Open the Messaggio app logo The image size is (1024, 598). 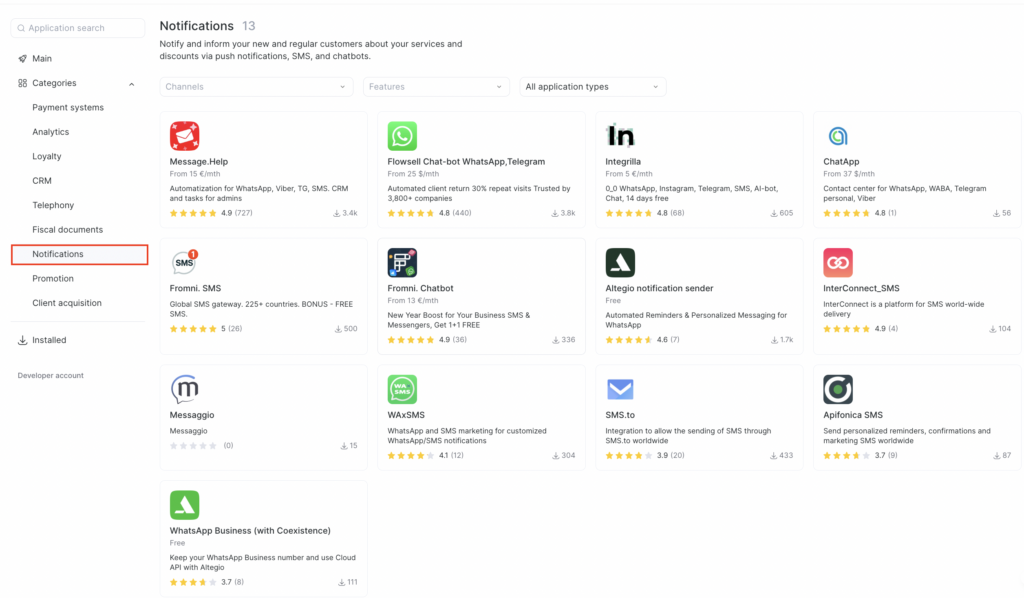tap(184, 389)
